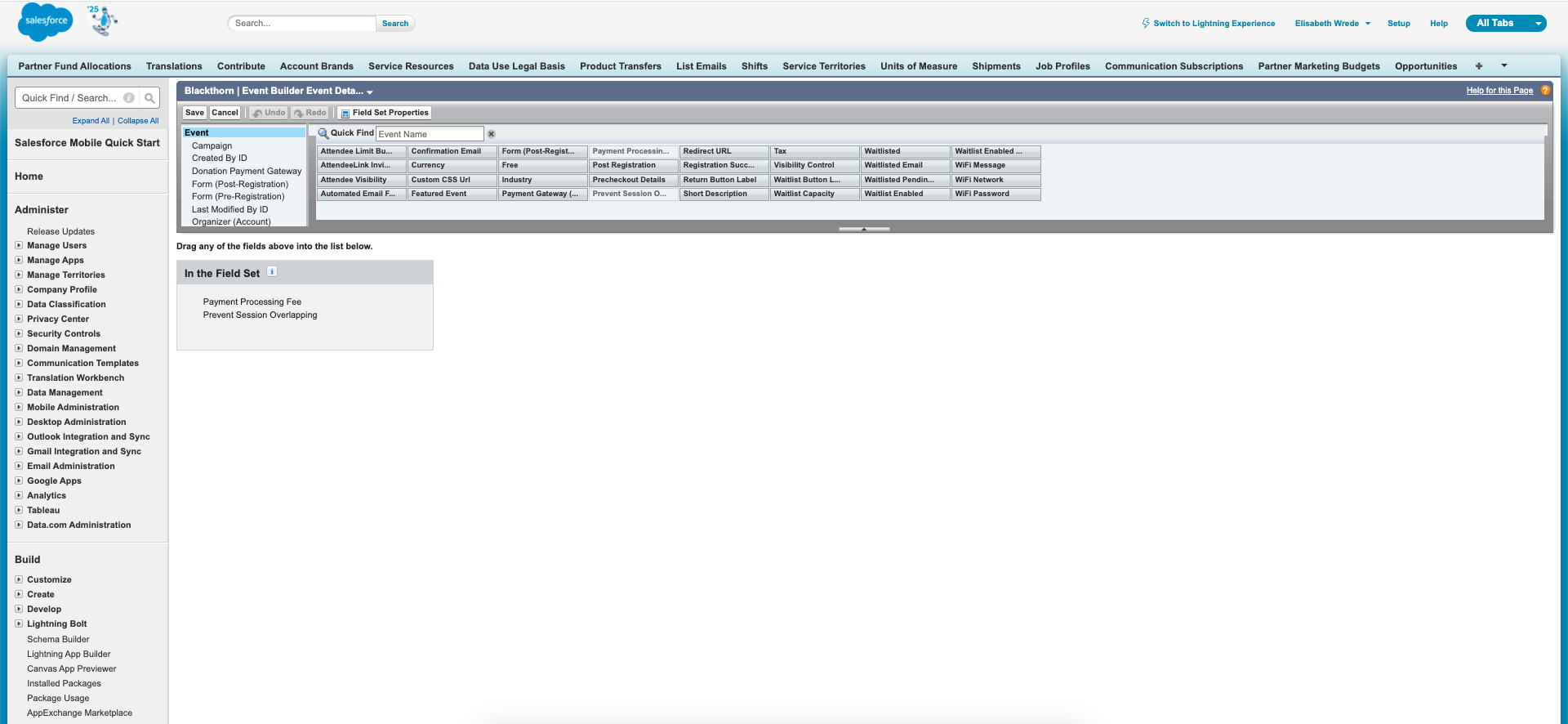1568x724 pixels.
Task: Select the Event object in list
Action: 243,132
